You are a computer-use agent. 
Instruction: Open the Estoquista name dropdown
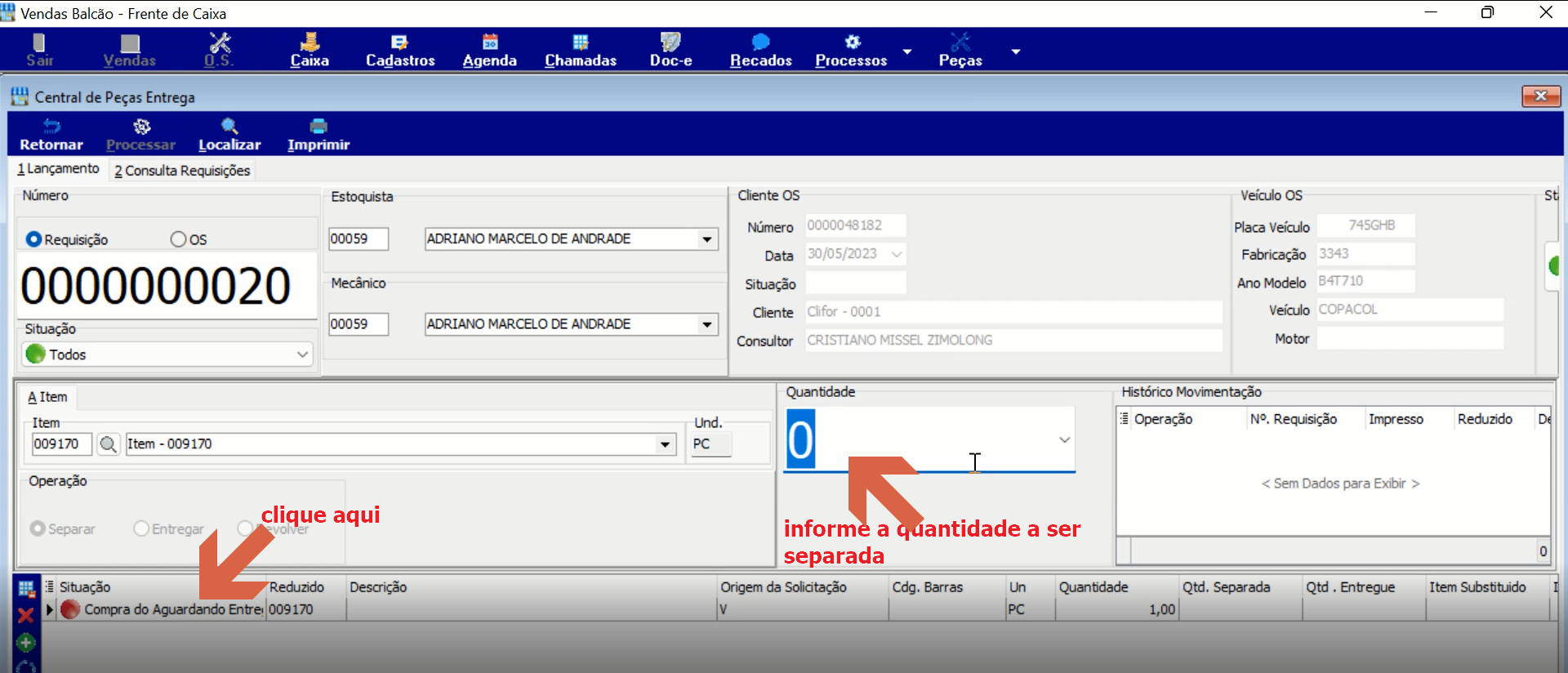pyautogui.click(x=706, y=239)
